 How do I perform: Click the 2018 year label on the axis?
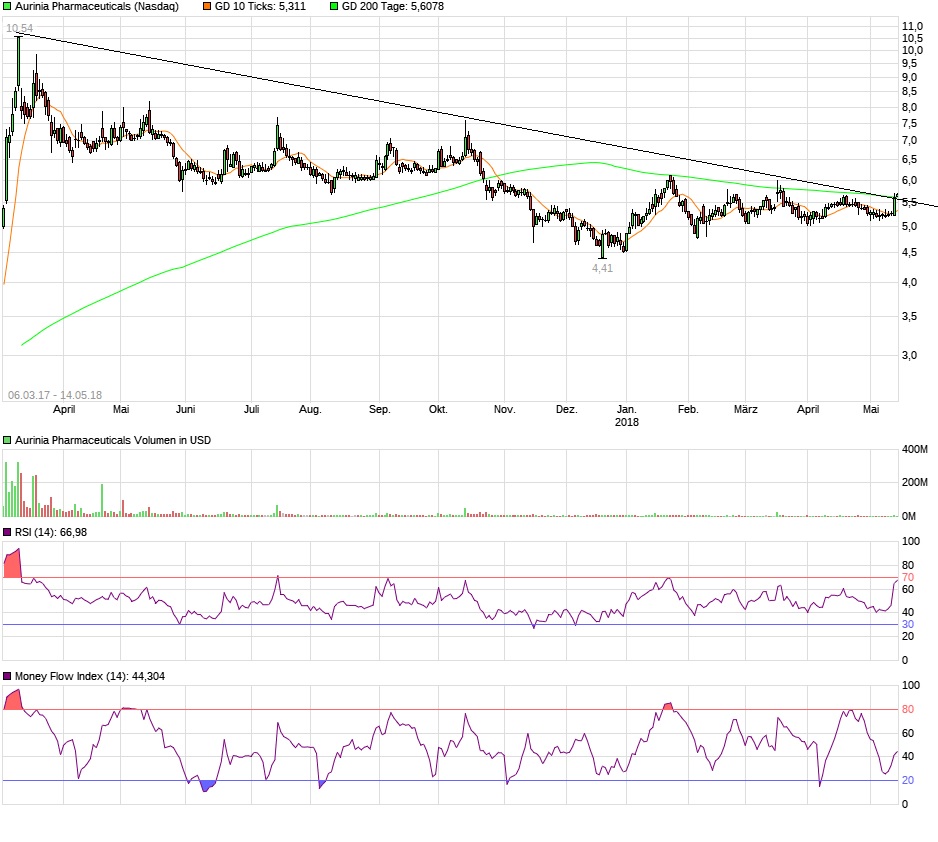point(627,422)
